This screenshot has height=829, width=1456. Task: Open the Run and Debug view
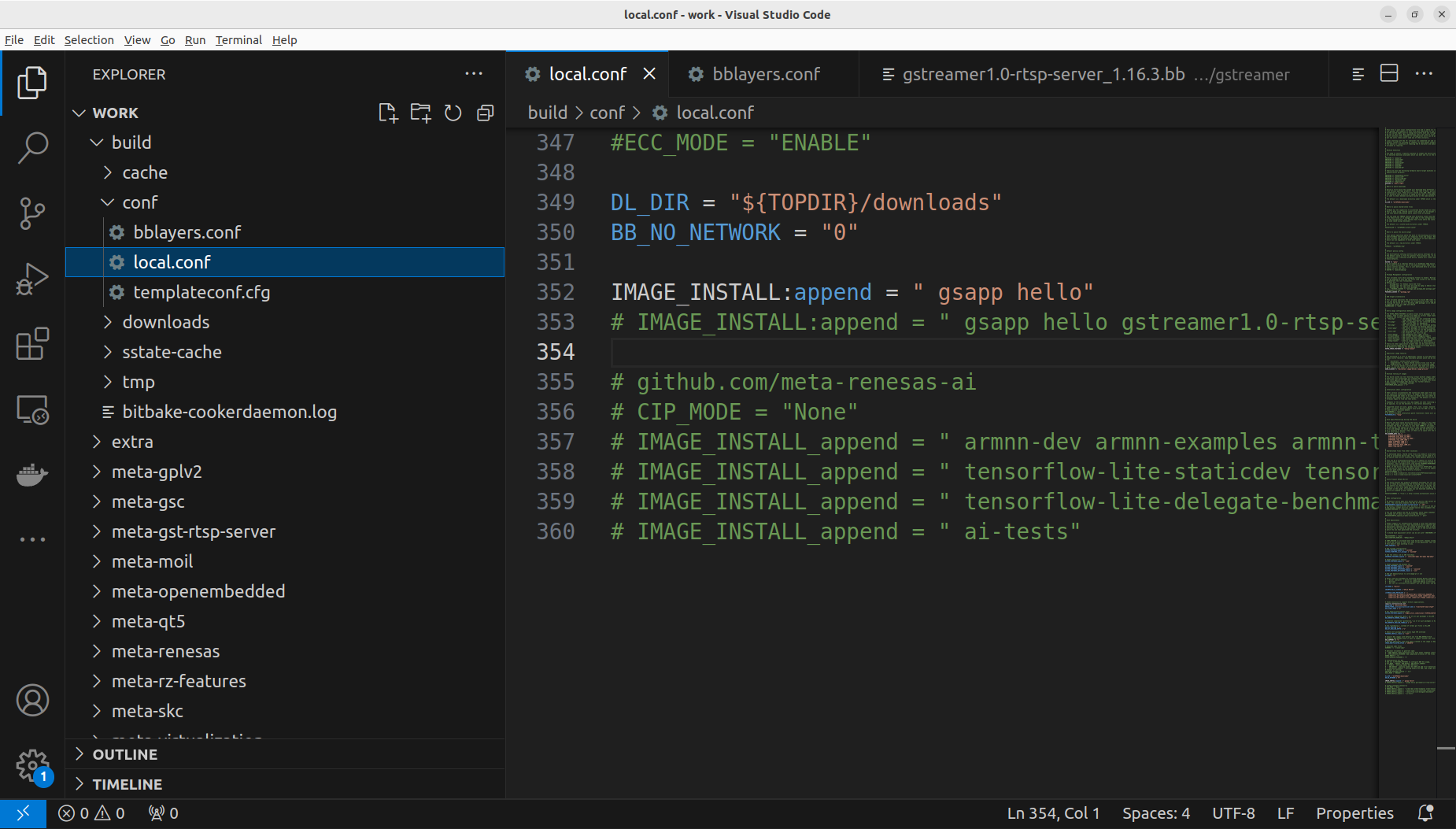click(x=32, y=278)
